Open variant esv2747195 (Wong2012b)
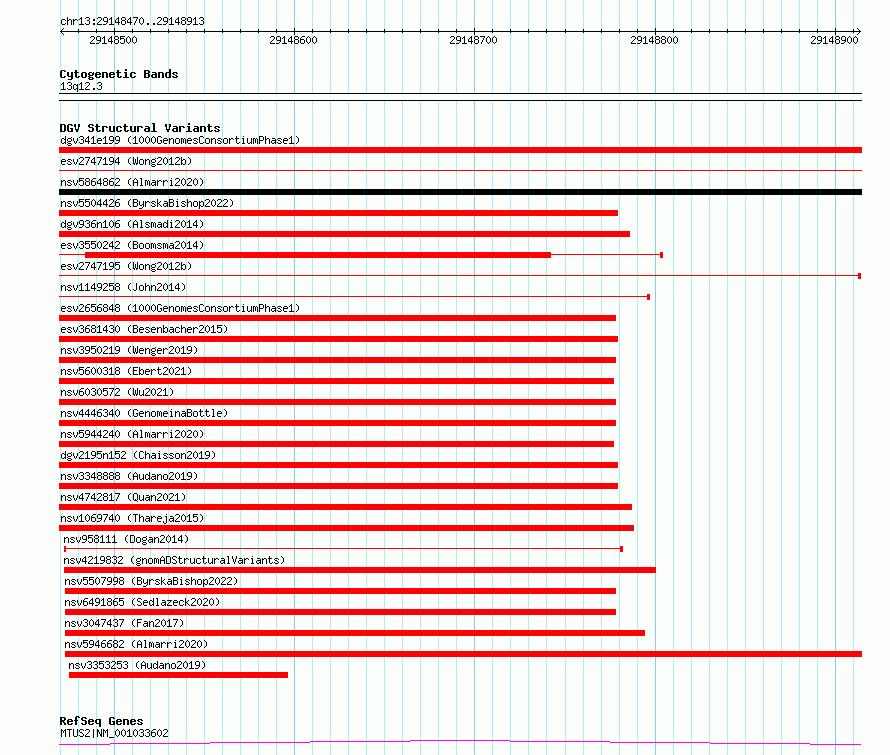 coord(126,266)
